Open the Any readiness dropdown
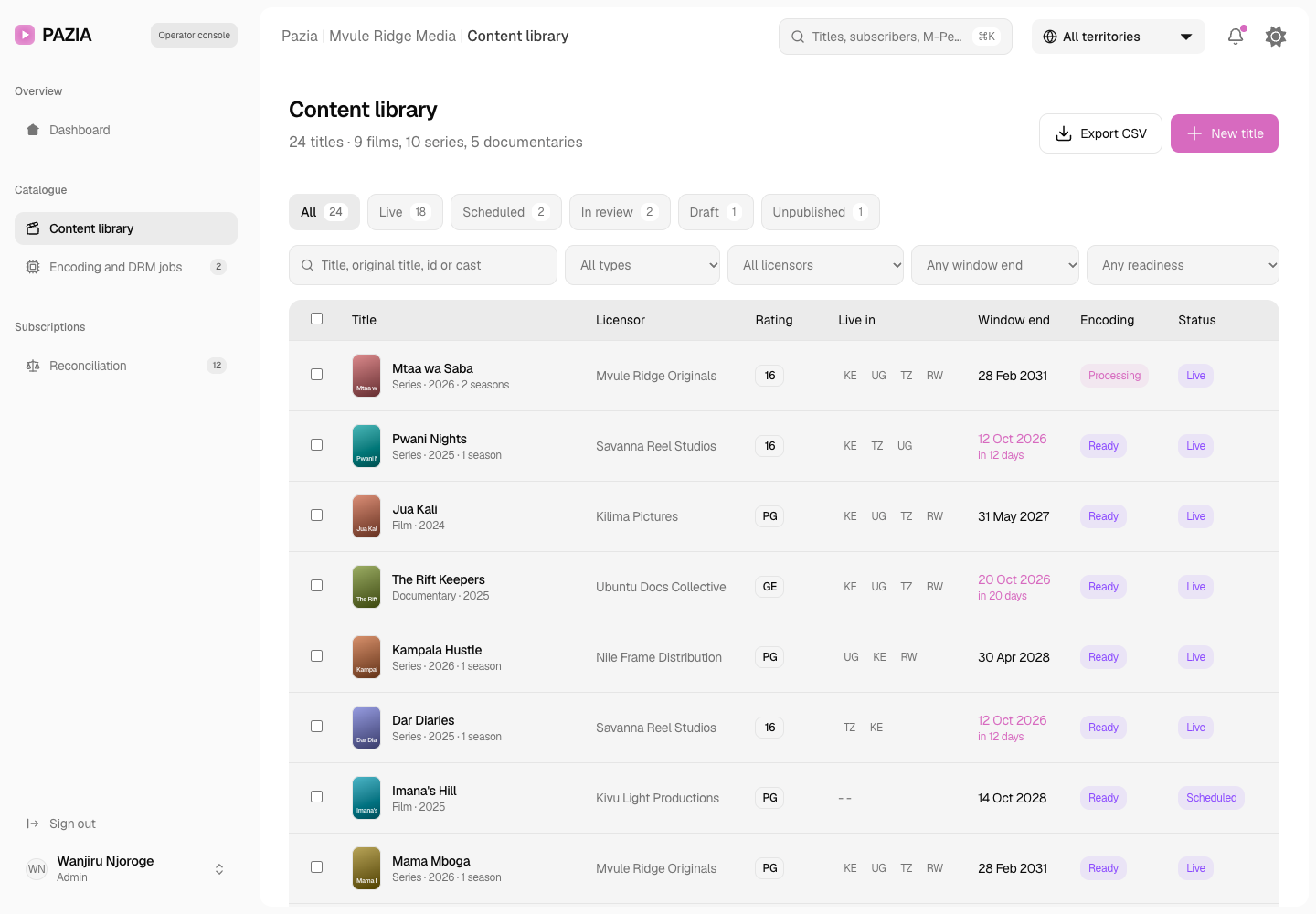The width and height of the screenshot is (1316, 914). pos(1183,265)
